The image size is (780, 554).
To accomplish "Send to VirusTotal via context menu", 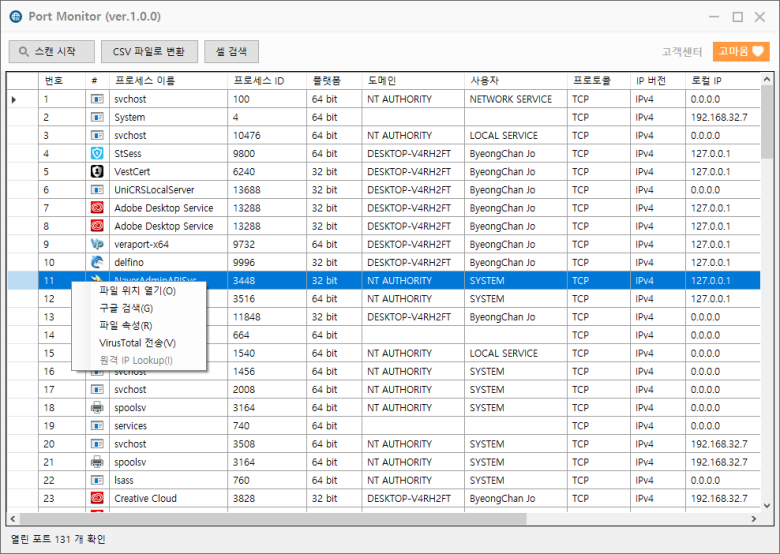I will click(138, 343).
